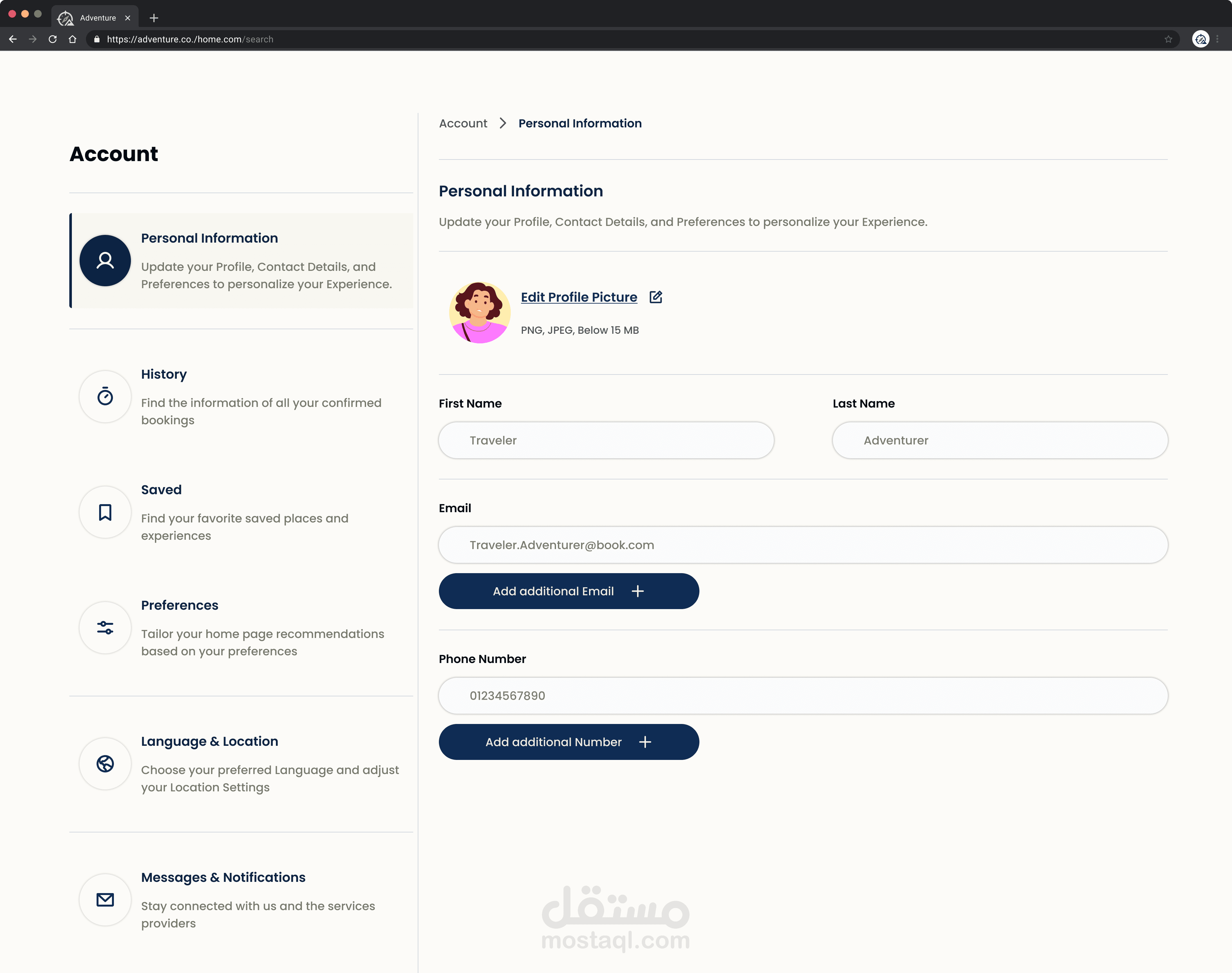Select the Adventure browser tab
The width and height of the screenshot is (1232, 973).
[x=95, y=18]
